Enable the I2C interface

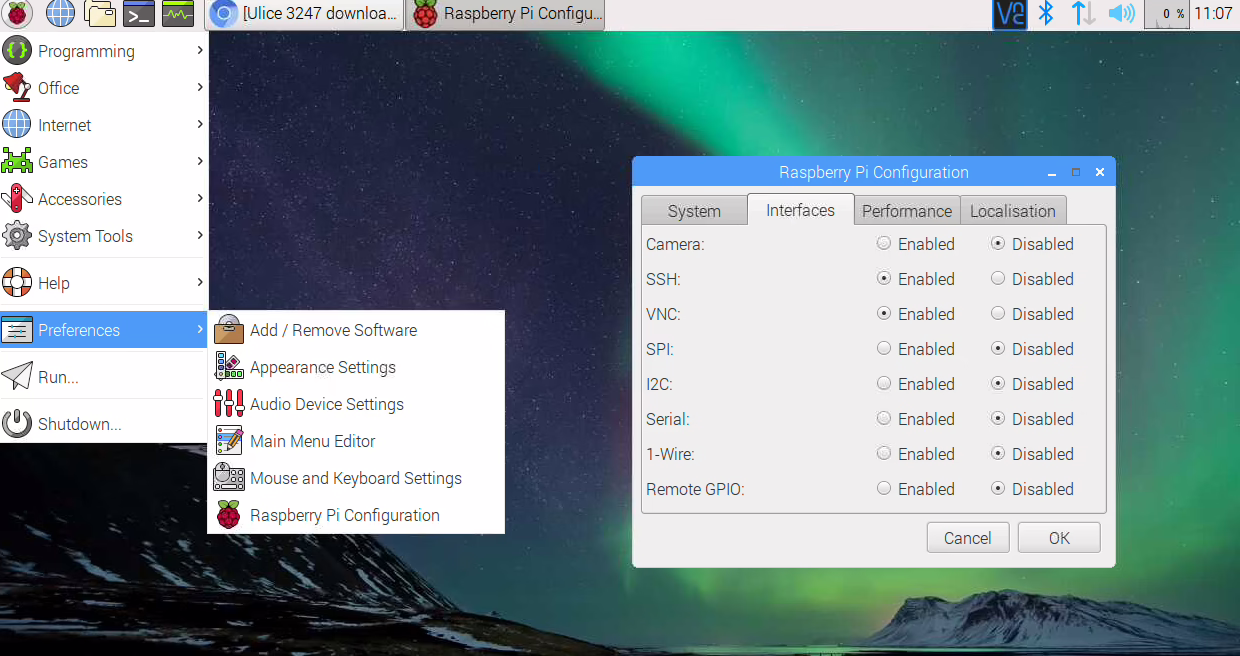click(x=884, y=384)
